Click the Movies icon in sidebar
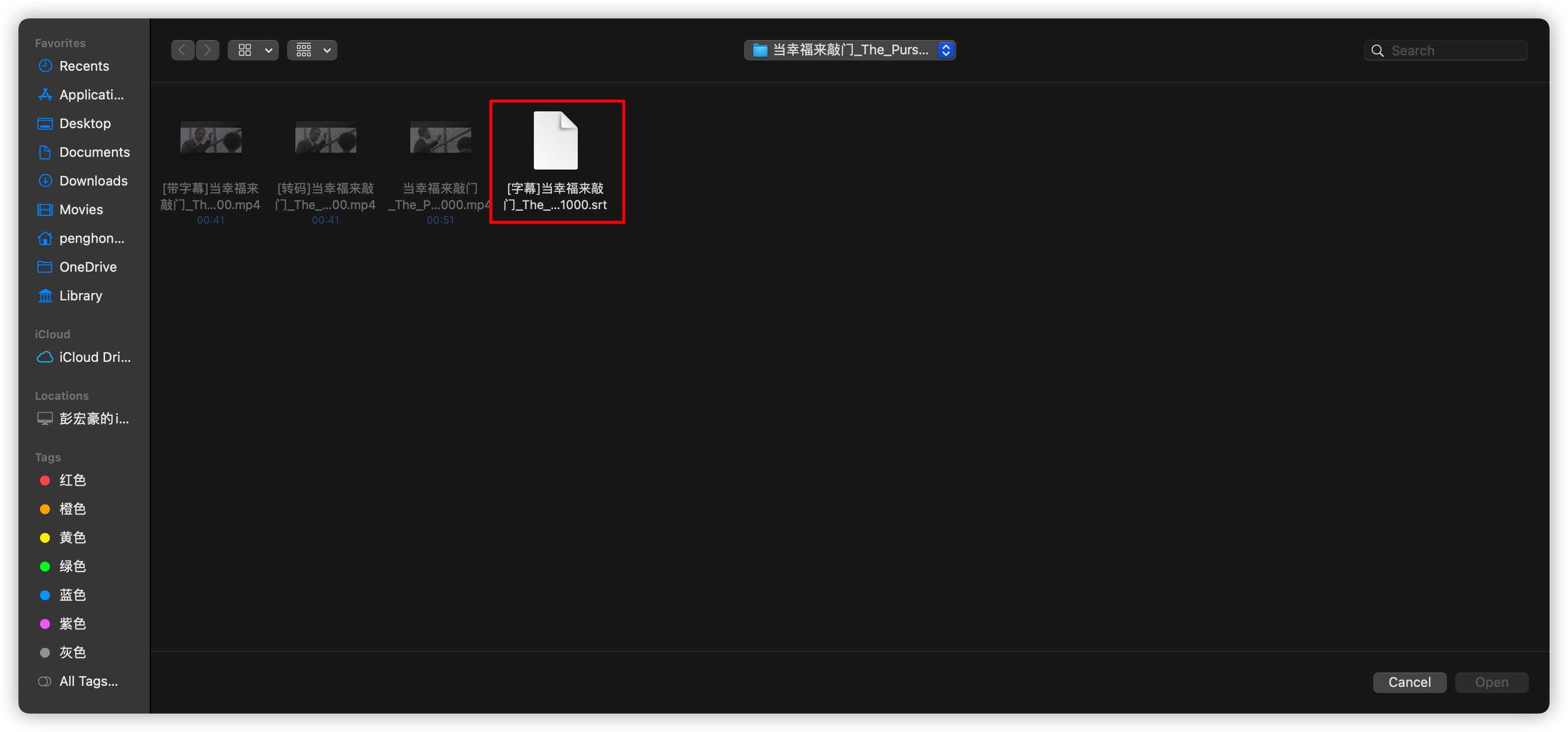This screenshot has height=732, width=1568. 48,209
